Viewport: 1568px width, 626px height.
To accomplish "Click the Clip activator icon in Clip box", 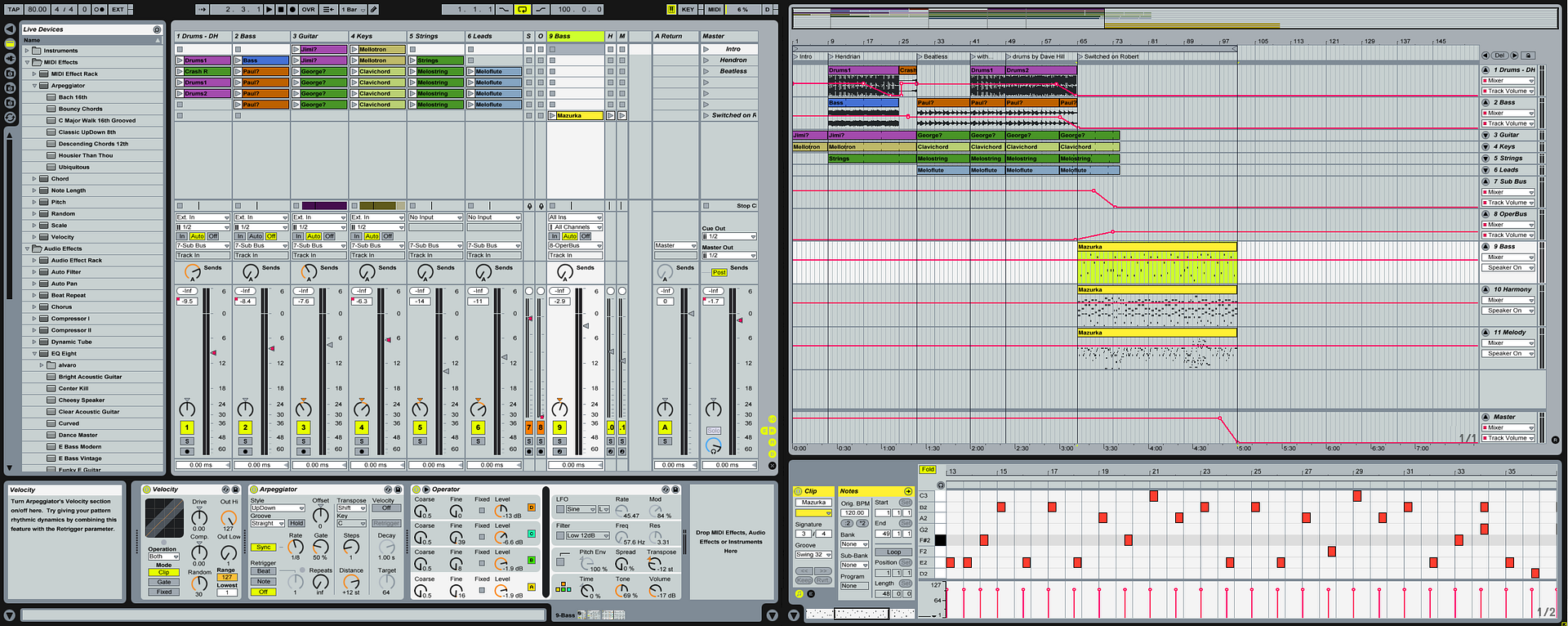I will point(799,491).
